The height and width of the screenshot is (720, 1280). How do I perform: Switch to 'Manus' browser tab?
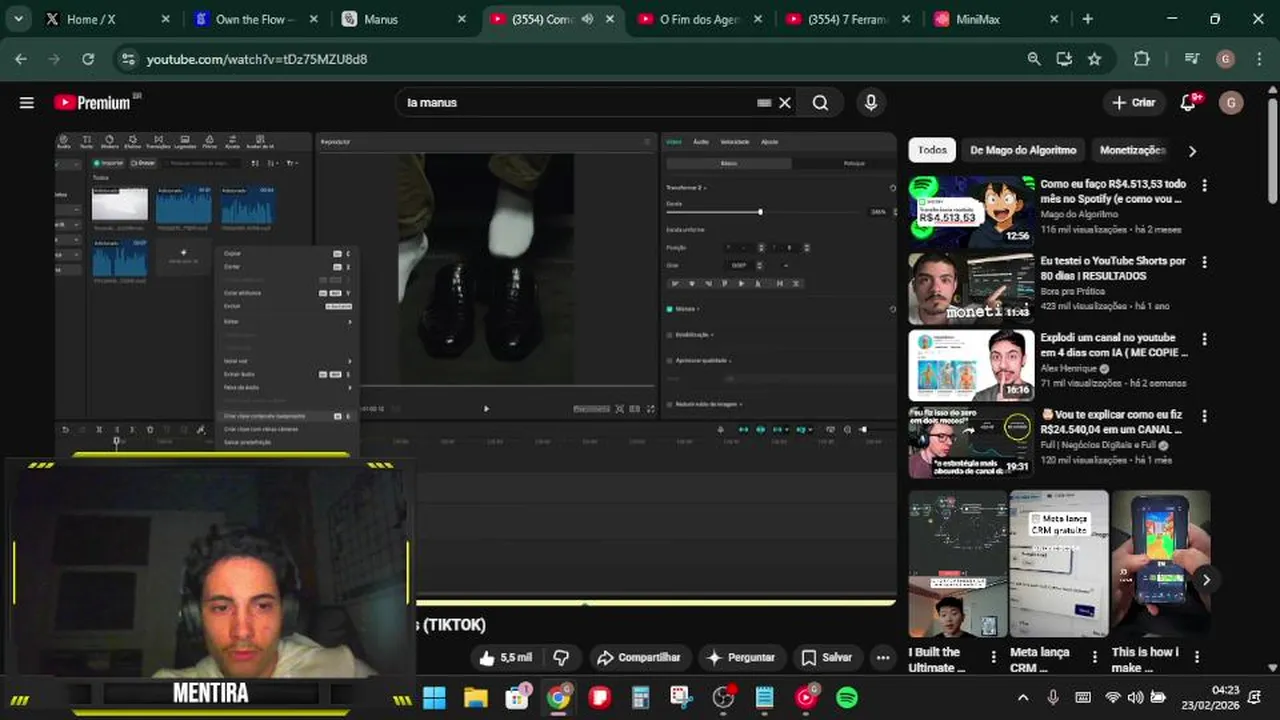click(404, 19)
